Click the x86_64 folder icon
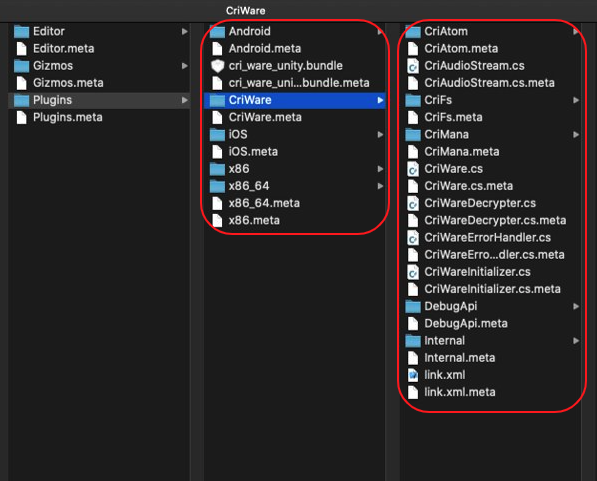Image resolution: width=597 pixels, height=481 pixels. (217, 186)
